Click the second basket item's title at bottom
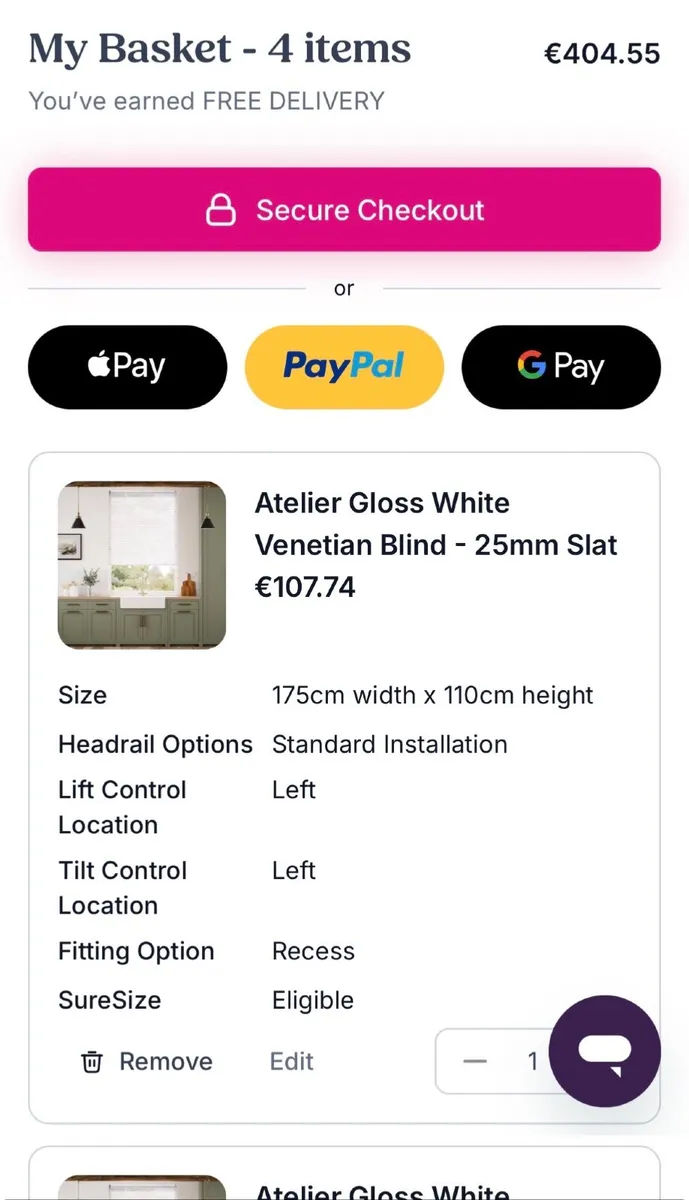The height and width of the screenshot is (1200, 689). [383, 1191]
